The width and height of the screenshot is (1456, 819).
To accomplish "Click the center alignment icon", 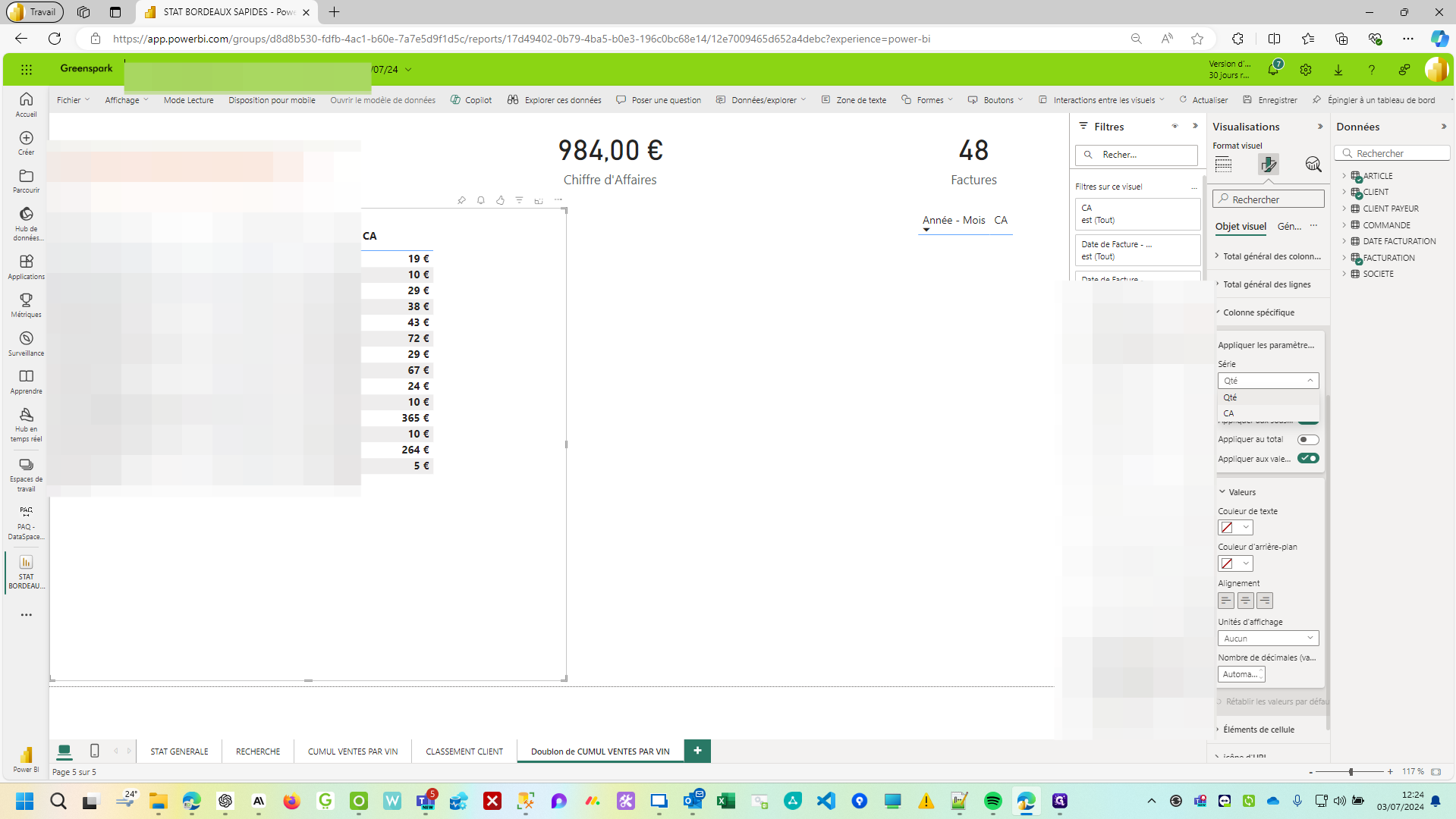I will click(x=1245, y=601).
